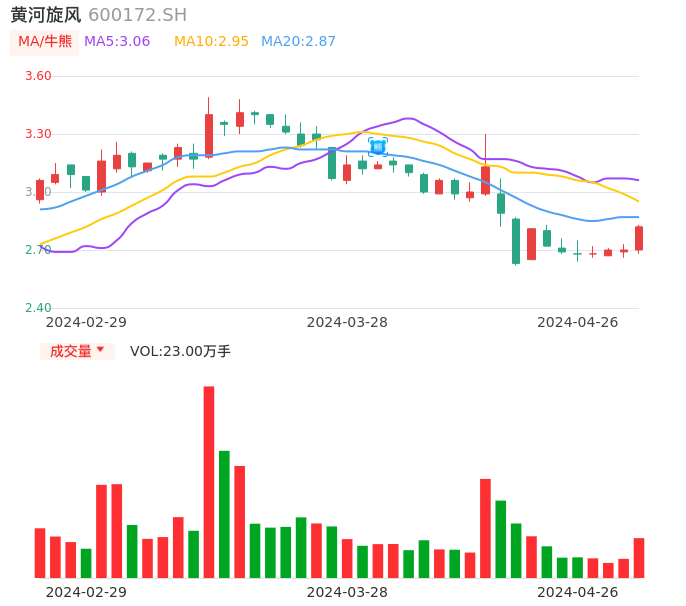Click the last red candlestick on the right
The height and width of the screenshot is (606, 686).
click(x=639, y=238)
